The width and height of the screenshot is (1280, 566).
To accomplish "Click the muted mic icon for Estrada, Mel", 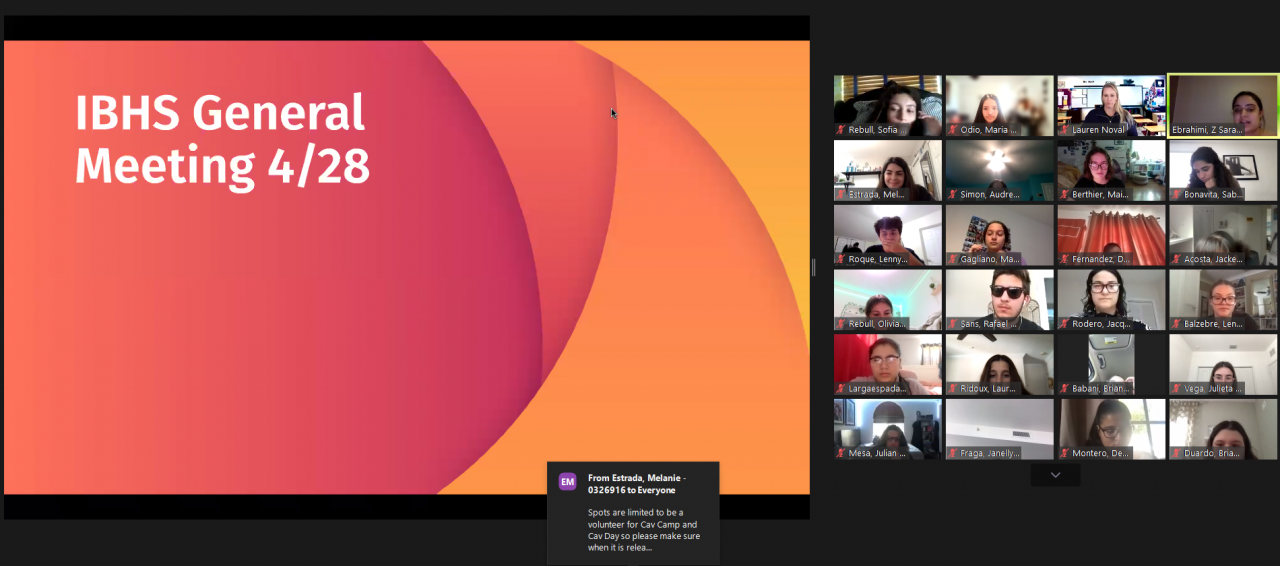I will tap(841, 195).
